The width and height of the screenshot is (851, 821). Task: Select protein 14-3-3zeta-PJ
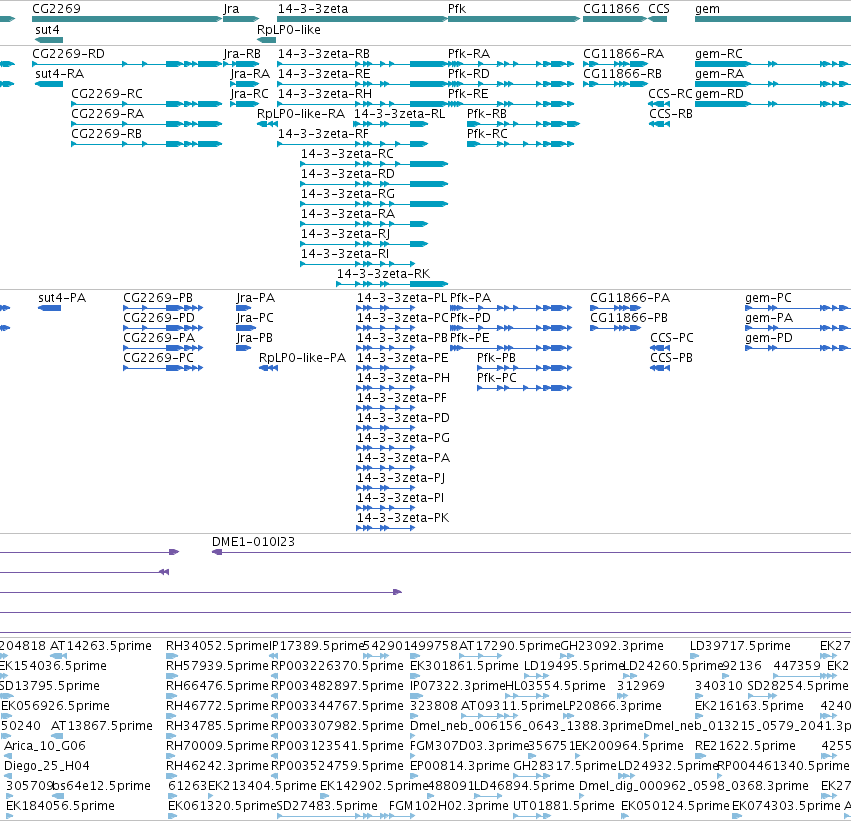pos(385,488)
